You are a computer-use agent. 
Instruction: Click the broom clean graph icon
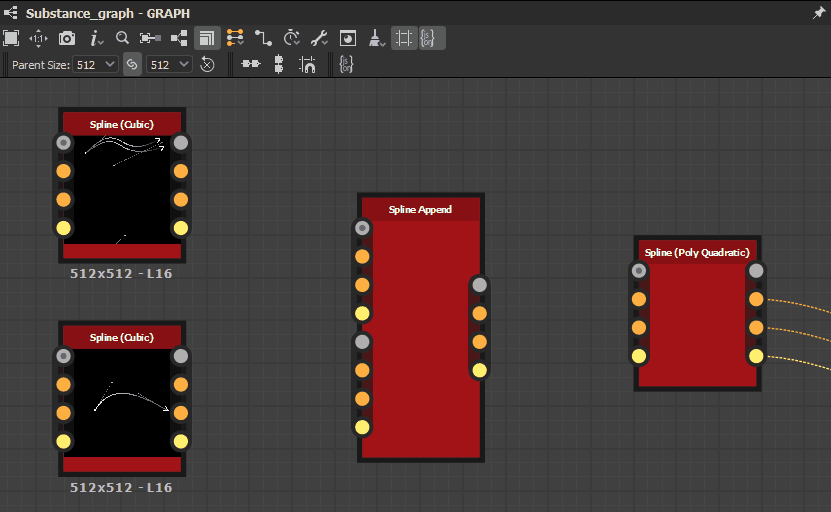(375, 38)
